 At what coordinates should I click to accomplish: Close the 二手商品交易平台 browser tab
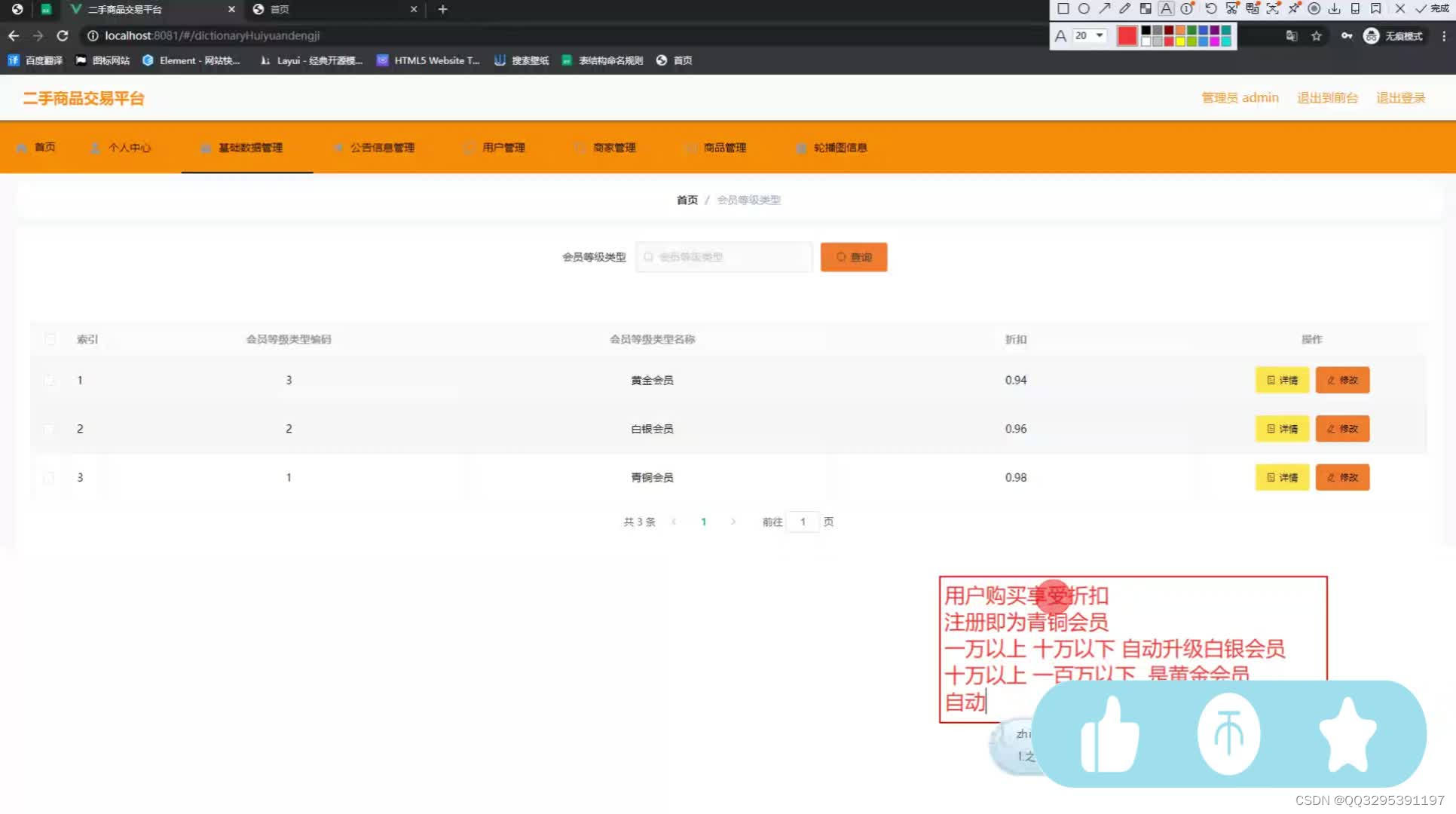click(231, 9)
